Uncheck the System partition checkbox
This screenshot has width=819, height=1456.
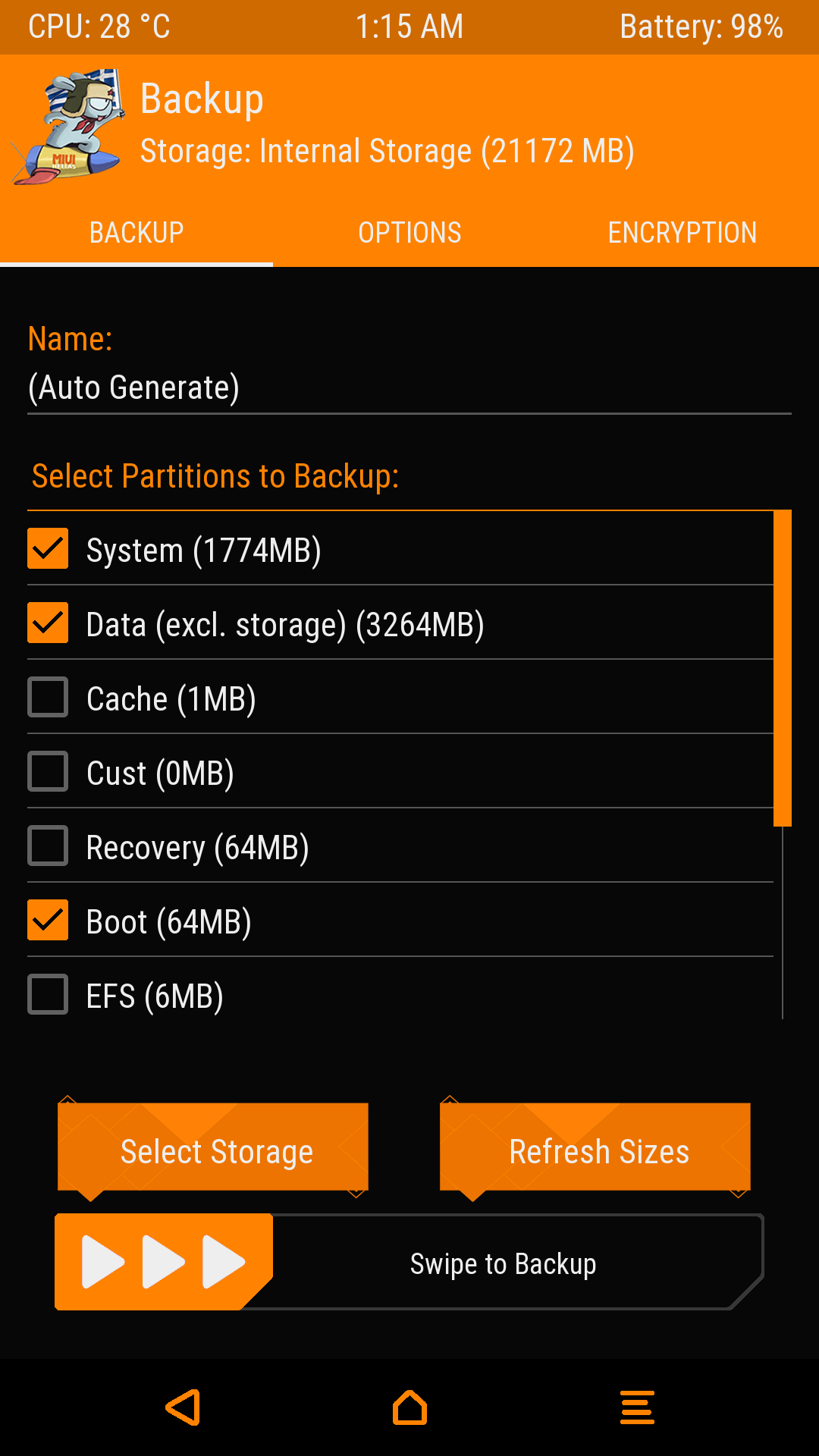48,548
